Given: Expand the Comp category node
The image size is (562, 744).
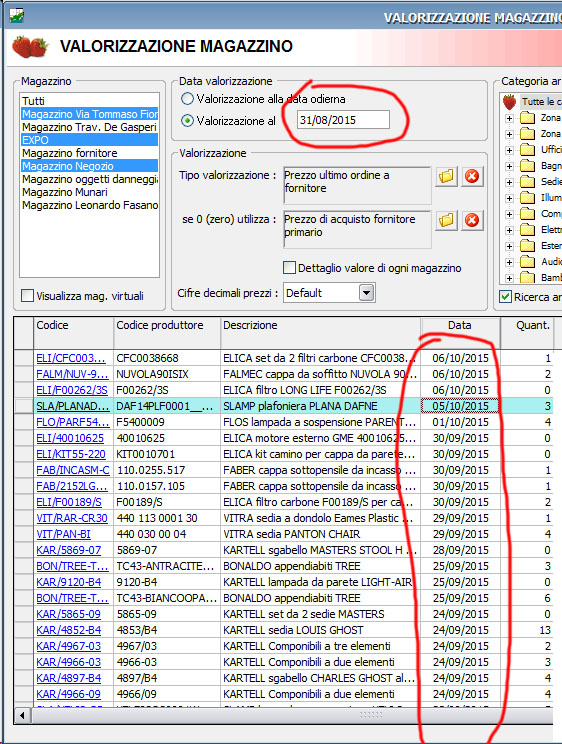Looking at the screenshot, I should pos(509,214).
